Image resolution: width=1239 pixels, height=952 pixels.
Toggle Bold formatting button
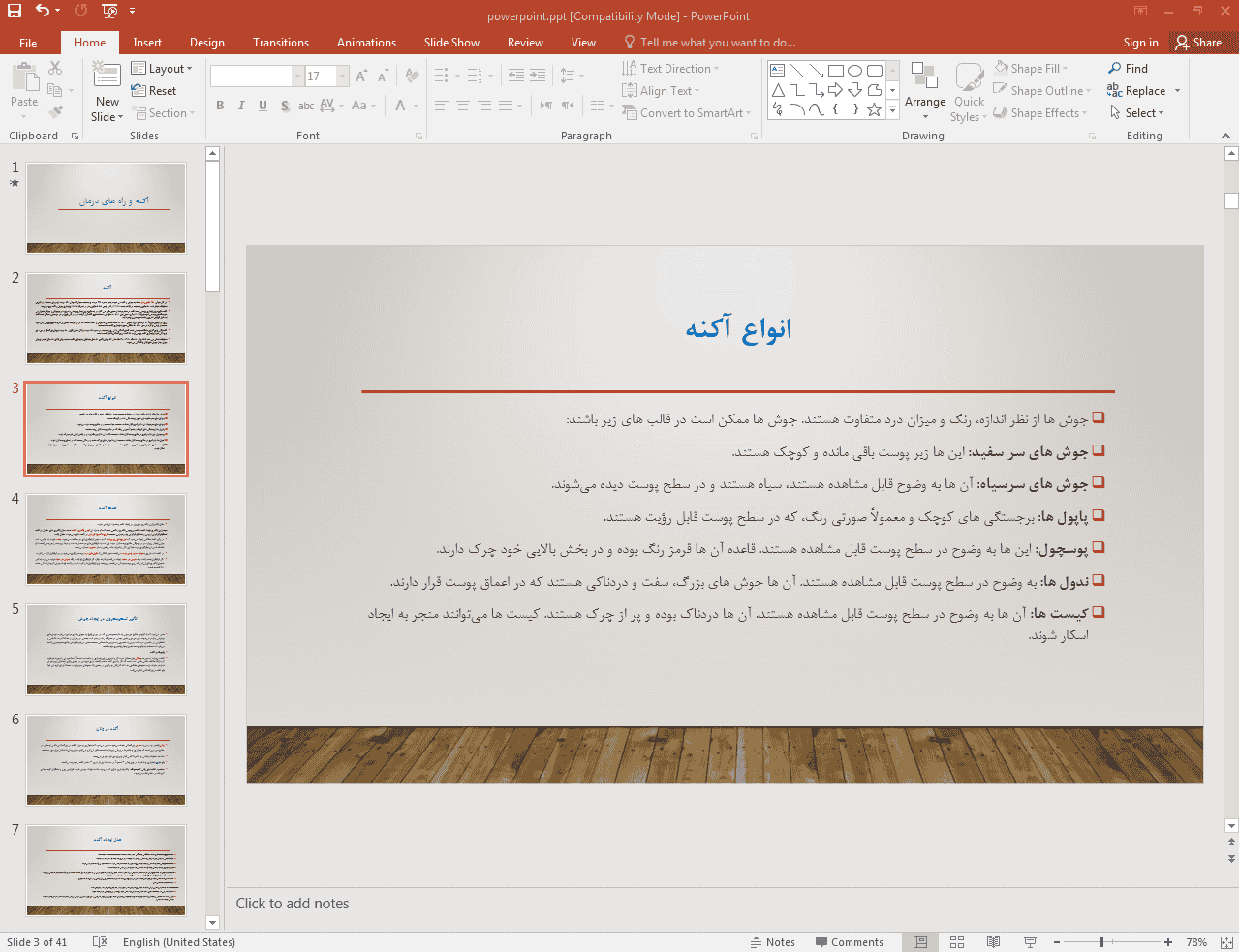(220, 106)
